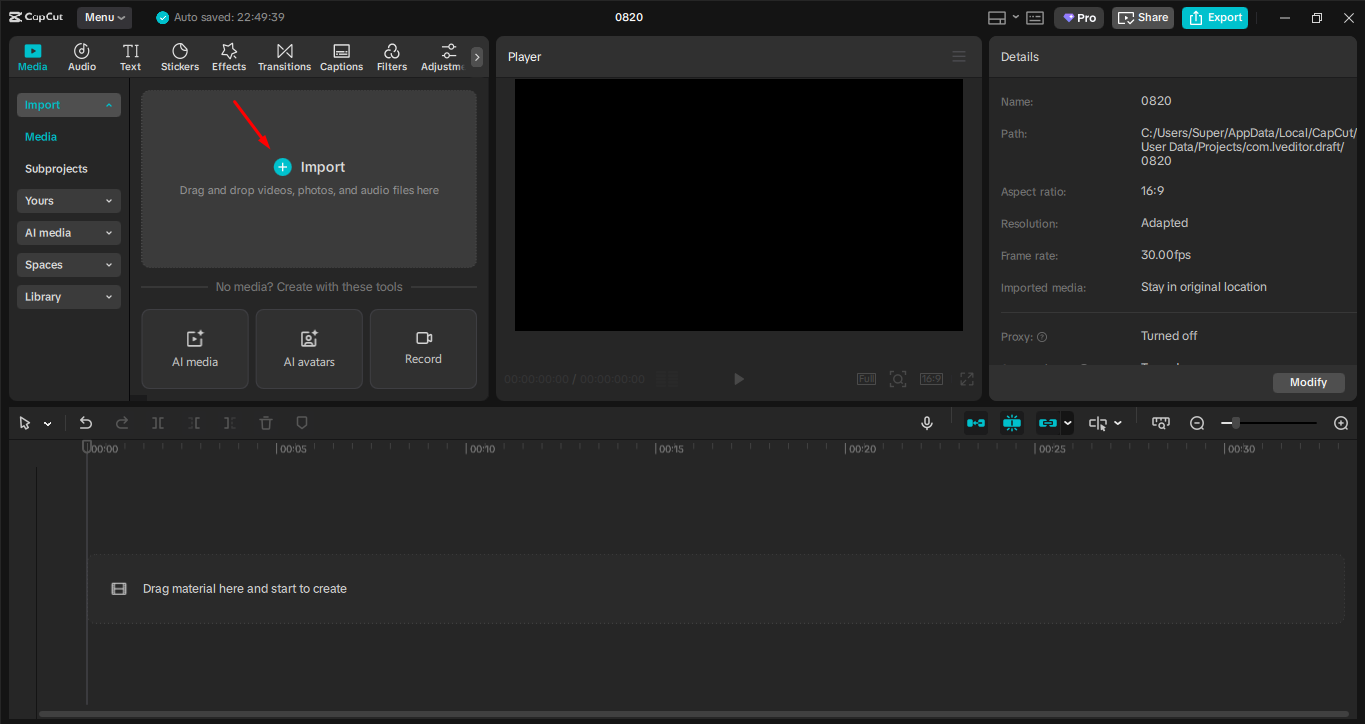Viewport: 1365px width, 724px height.
Task: Start a voiceover with the microphone icon
Action: point(926,422)
